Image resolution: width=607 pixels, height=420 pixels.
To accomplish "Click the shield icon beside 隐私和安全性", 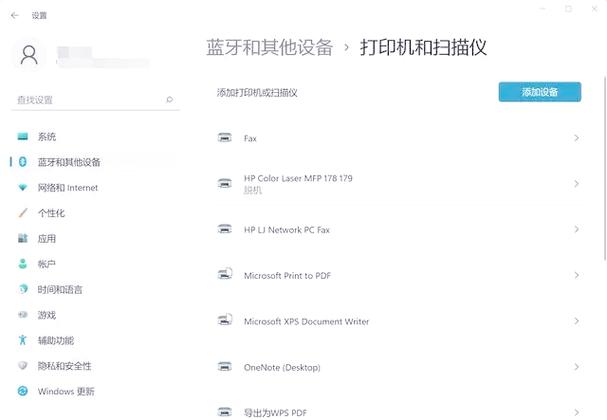I will 23,365.
